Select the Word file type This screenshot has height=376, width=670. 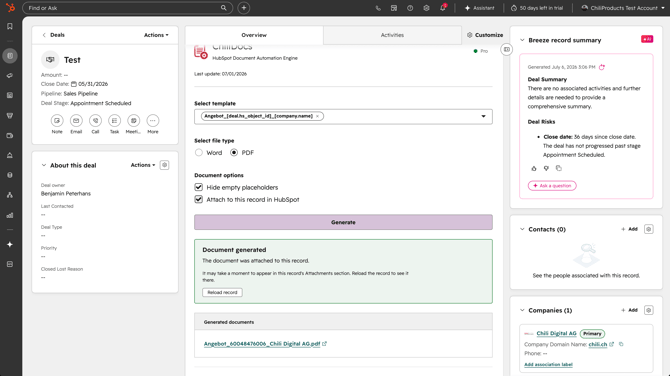[x=199, y=153]
